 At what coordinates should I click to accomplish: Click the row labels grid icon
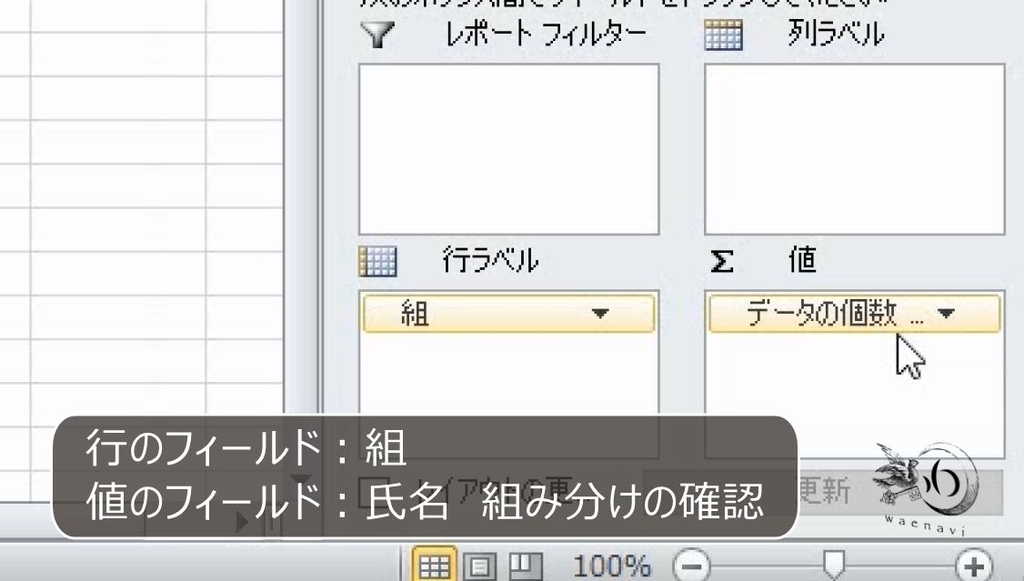click(378, 261)
